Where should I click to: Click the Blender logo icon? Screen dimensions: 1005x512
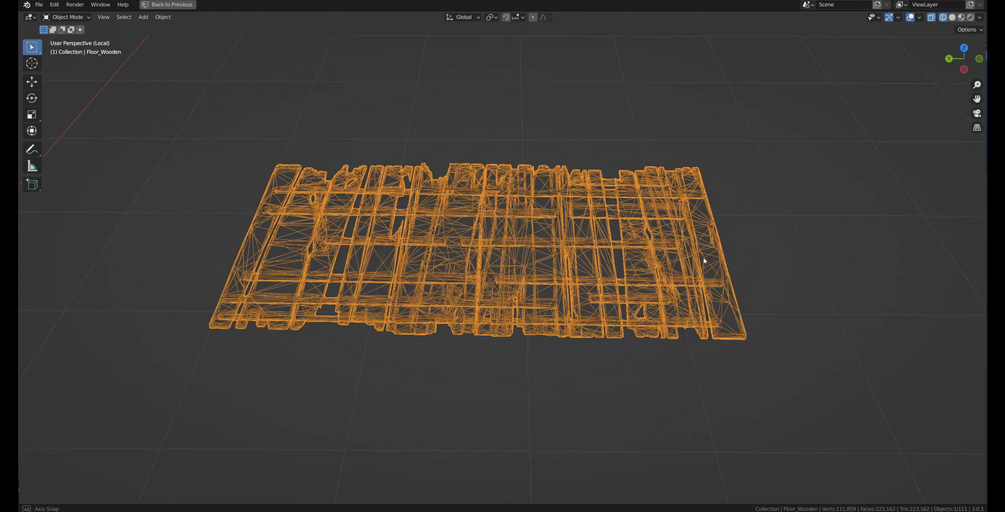click(x=26, y=4)
